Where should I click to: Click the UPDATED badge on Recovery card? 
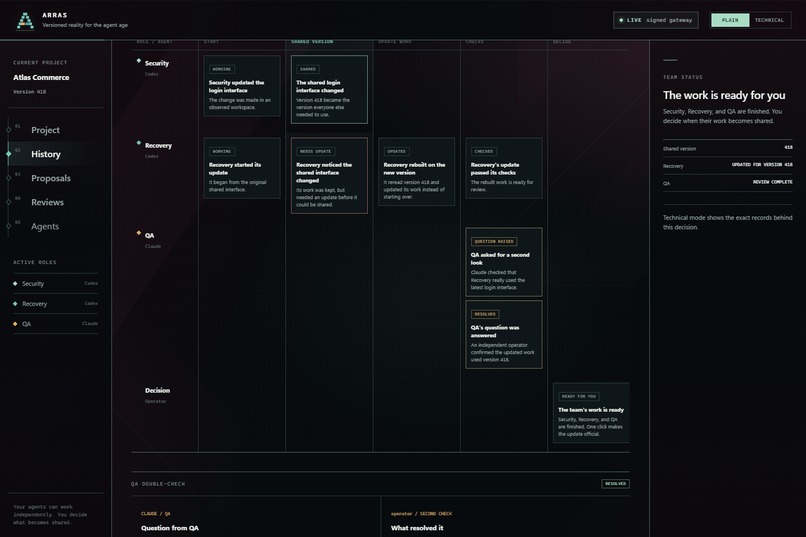(x=396, y=152)
